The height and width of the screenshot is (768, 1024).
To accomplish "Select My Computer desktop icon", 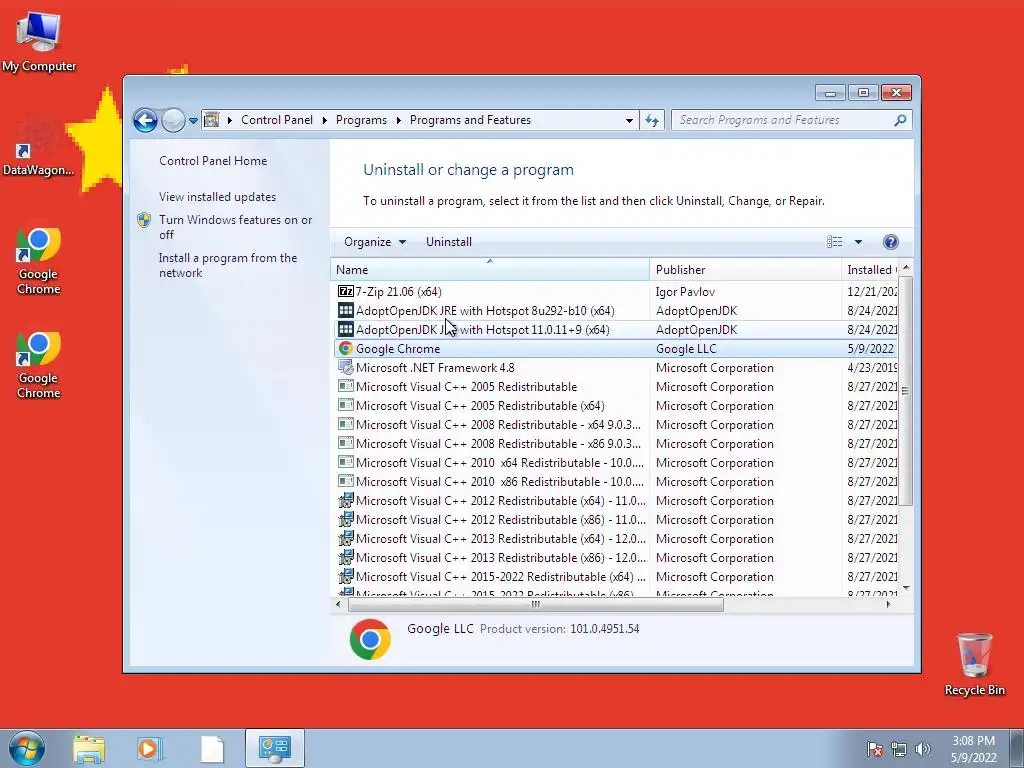I will tap(39, 42).
